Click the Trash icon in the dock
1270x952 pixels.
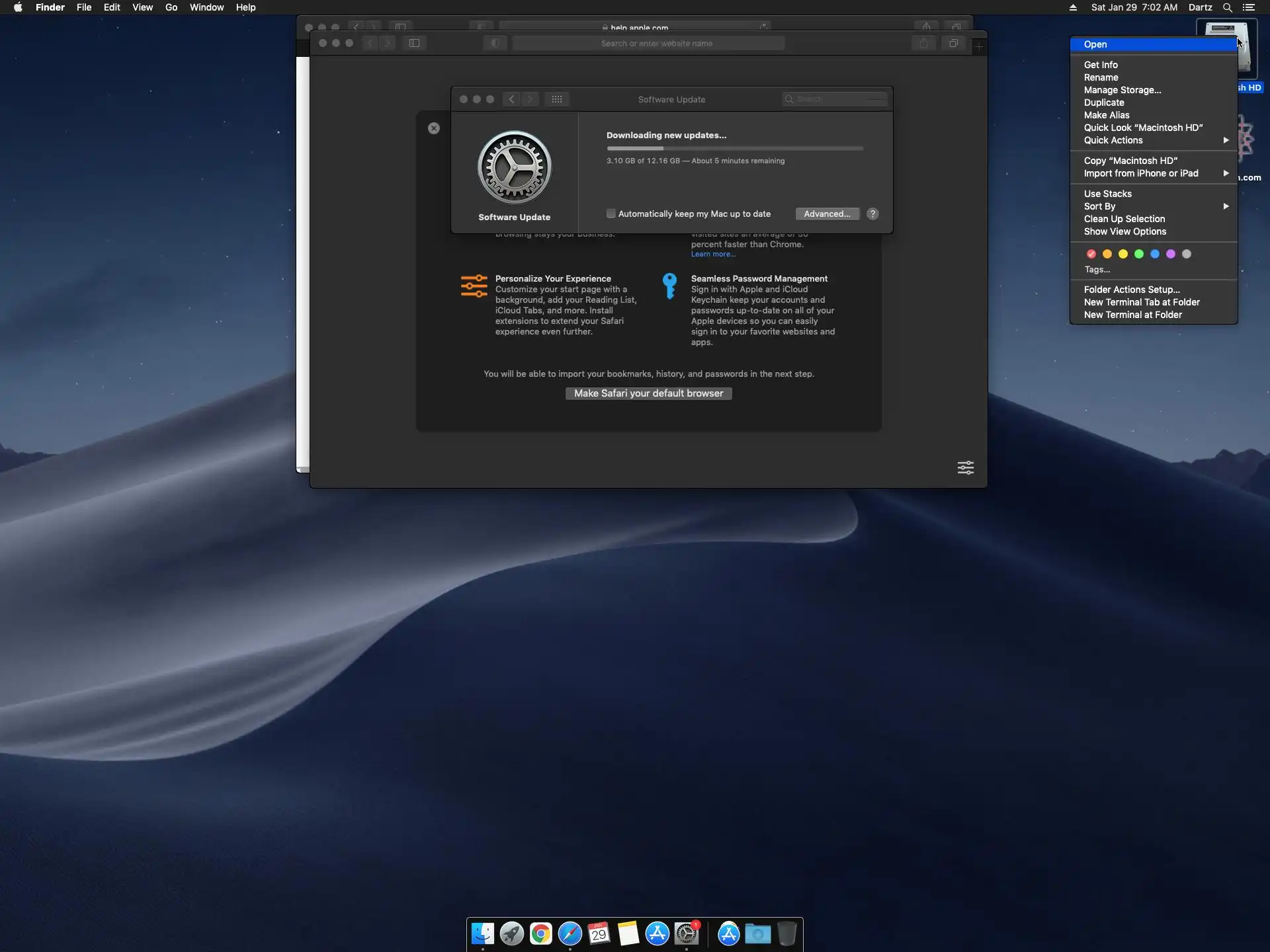[786, 933]
